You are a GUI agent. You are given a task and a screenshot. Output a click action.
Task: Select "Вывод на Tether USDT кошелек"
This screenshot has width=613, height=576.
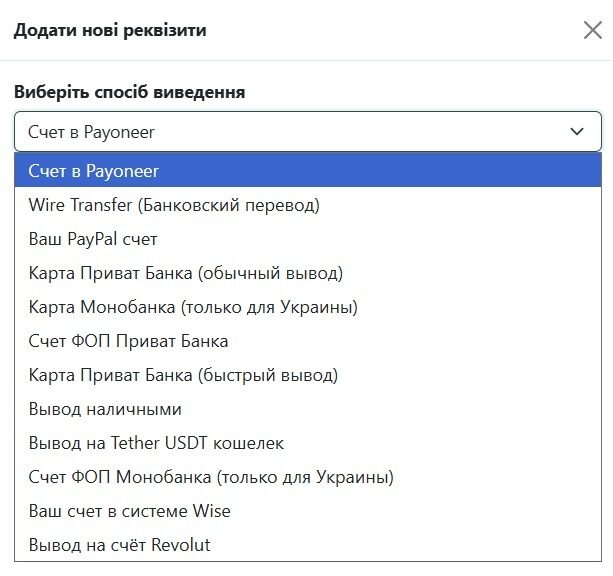click(308, 443)
